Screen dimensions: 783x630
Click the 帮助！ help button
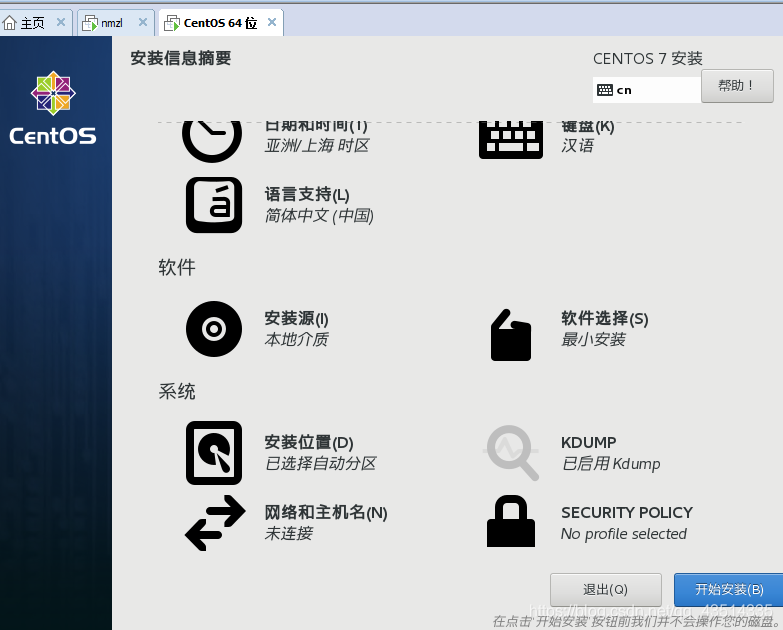point(737,86)
